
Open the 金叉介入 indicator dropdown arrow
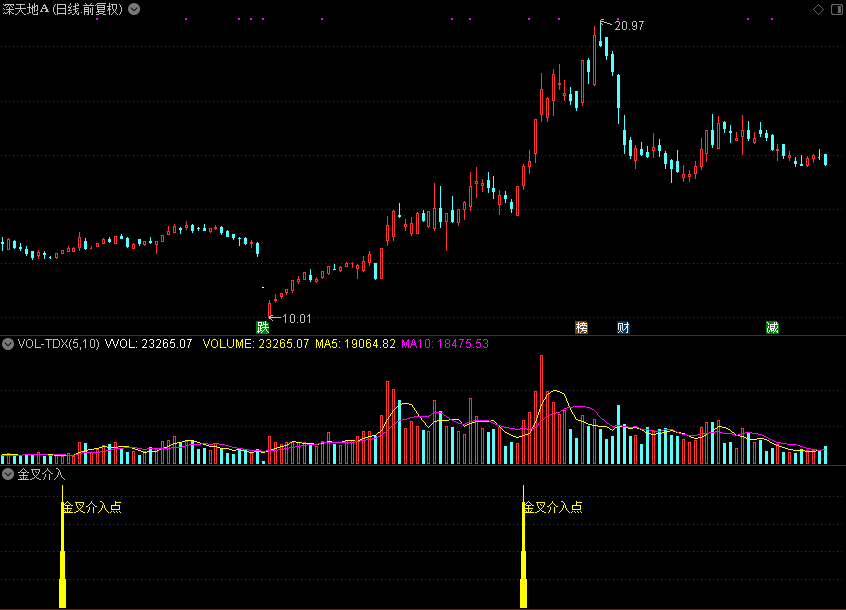point(8,475)
